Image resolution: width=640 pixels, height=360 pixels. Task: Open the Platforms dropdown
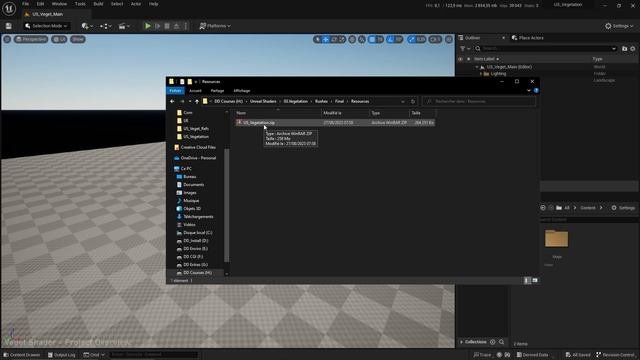[215, 26]
